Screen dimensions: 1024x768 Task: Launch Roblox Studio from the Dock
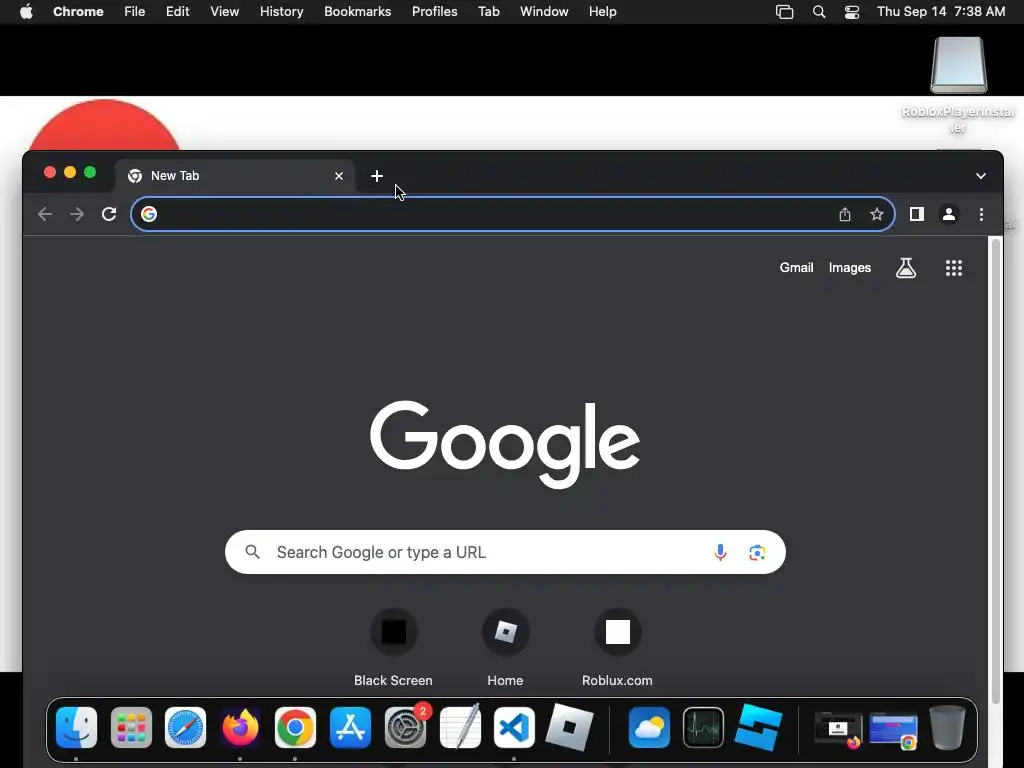pyautogui.click(x=758, y=728)
